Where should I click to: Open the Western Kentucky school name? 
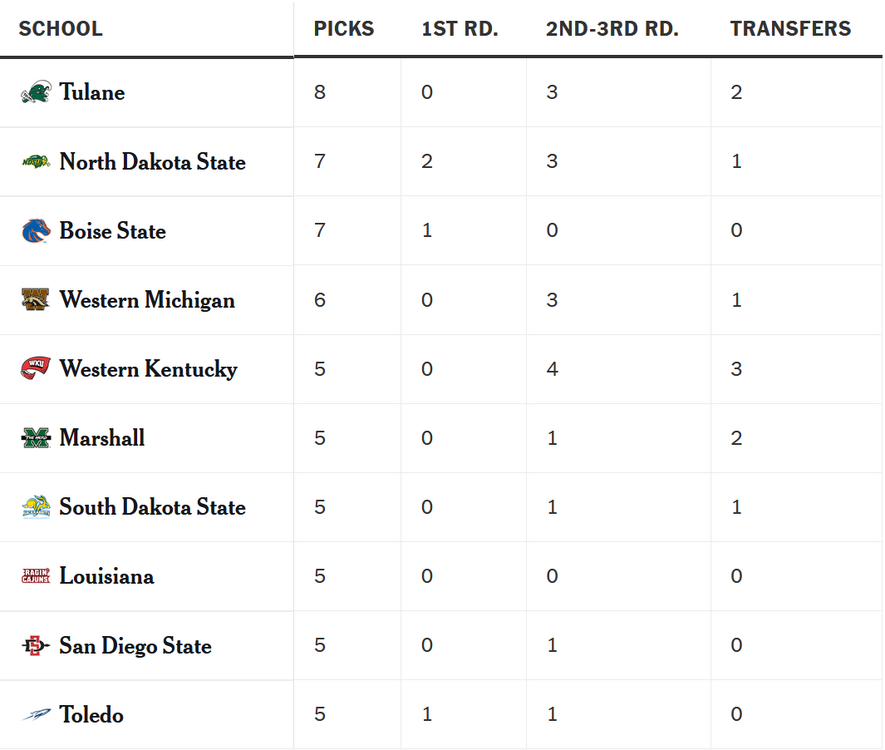tap(148, 369)
